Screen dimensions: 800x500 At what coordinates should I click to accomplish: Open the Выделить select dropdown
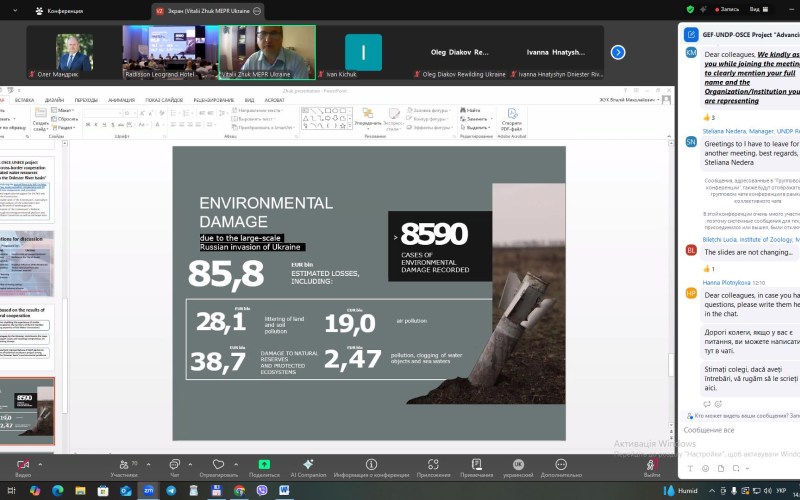coord(475,128)
